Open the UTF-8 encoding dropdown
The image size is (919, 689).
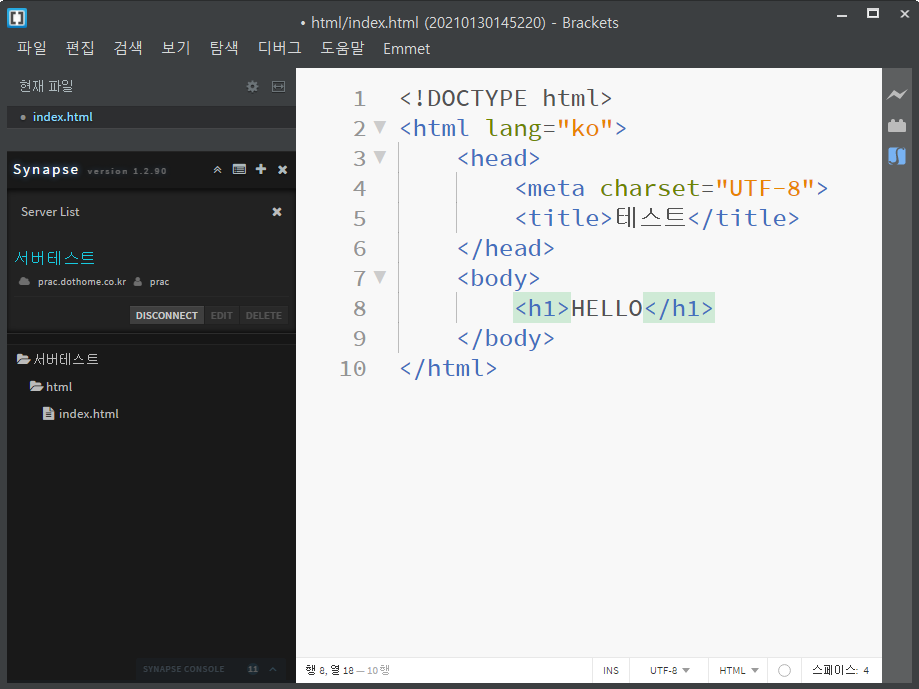pos(669,670)
